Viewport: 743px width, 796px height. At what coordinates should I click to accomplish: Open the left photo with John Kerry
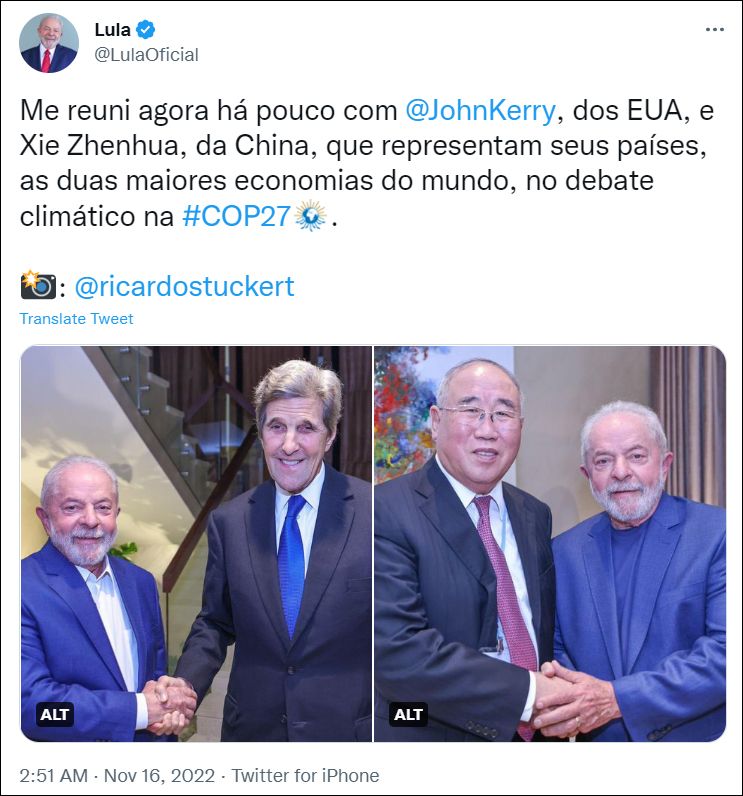click(196, 544)
